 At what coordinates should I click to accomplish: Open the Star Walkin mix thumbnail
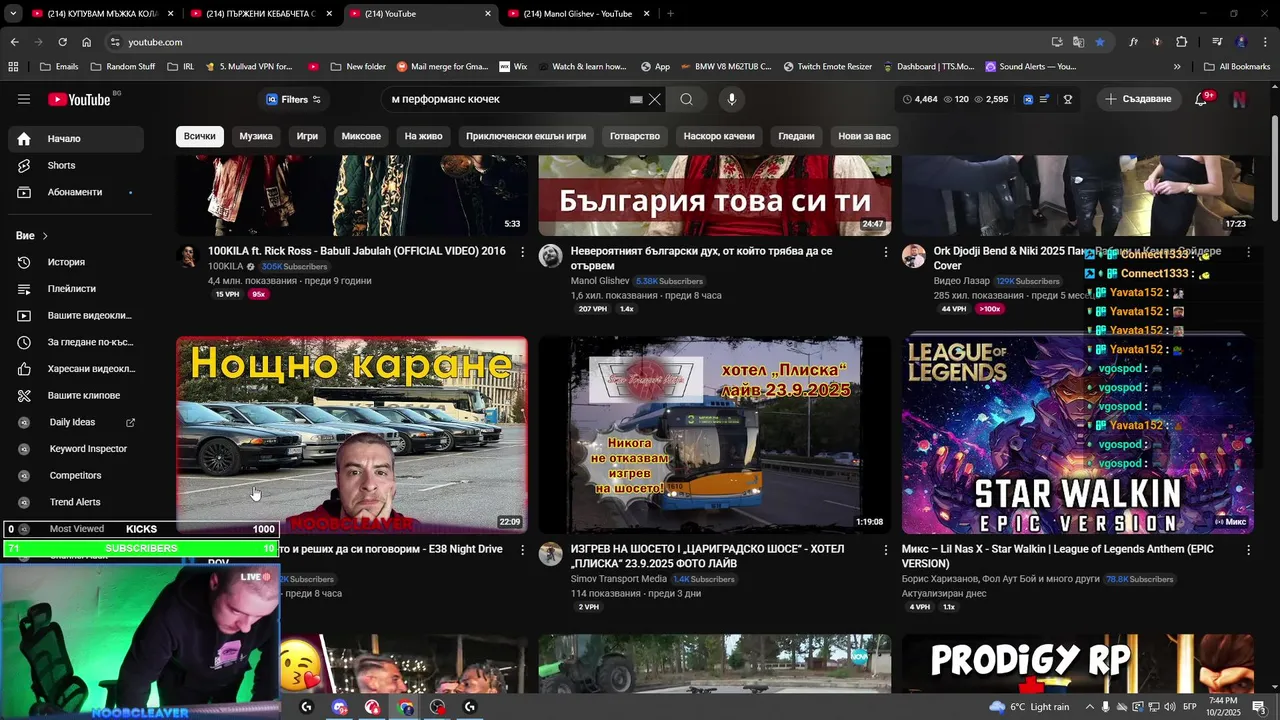click(1078, 435)
